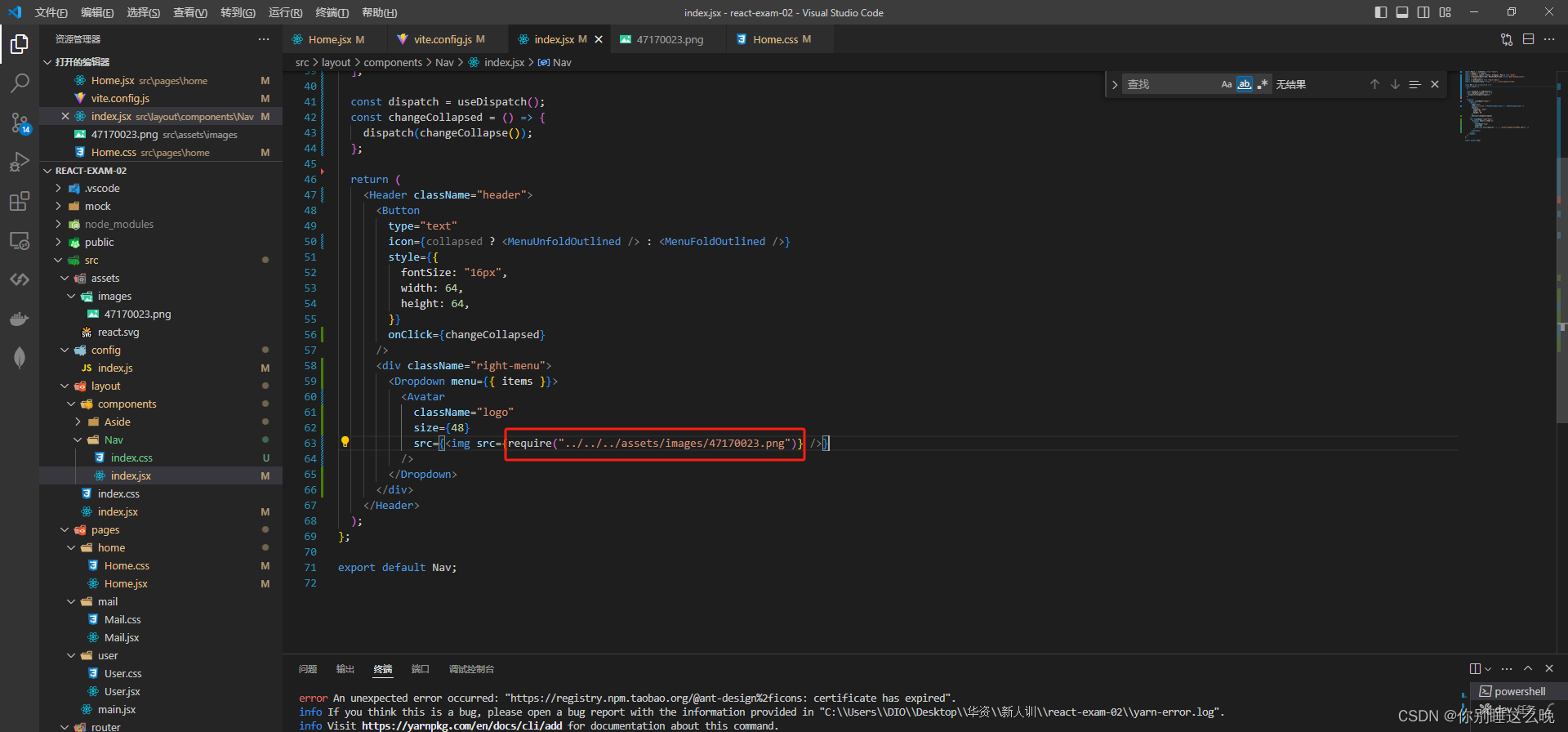Open the Explorer view in activity bar
Screen dimensions: 1568x732
click(x=20, y=43)
